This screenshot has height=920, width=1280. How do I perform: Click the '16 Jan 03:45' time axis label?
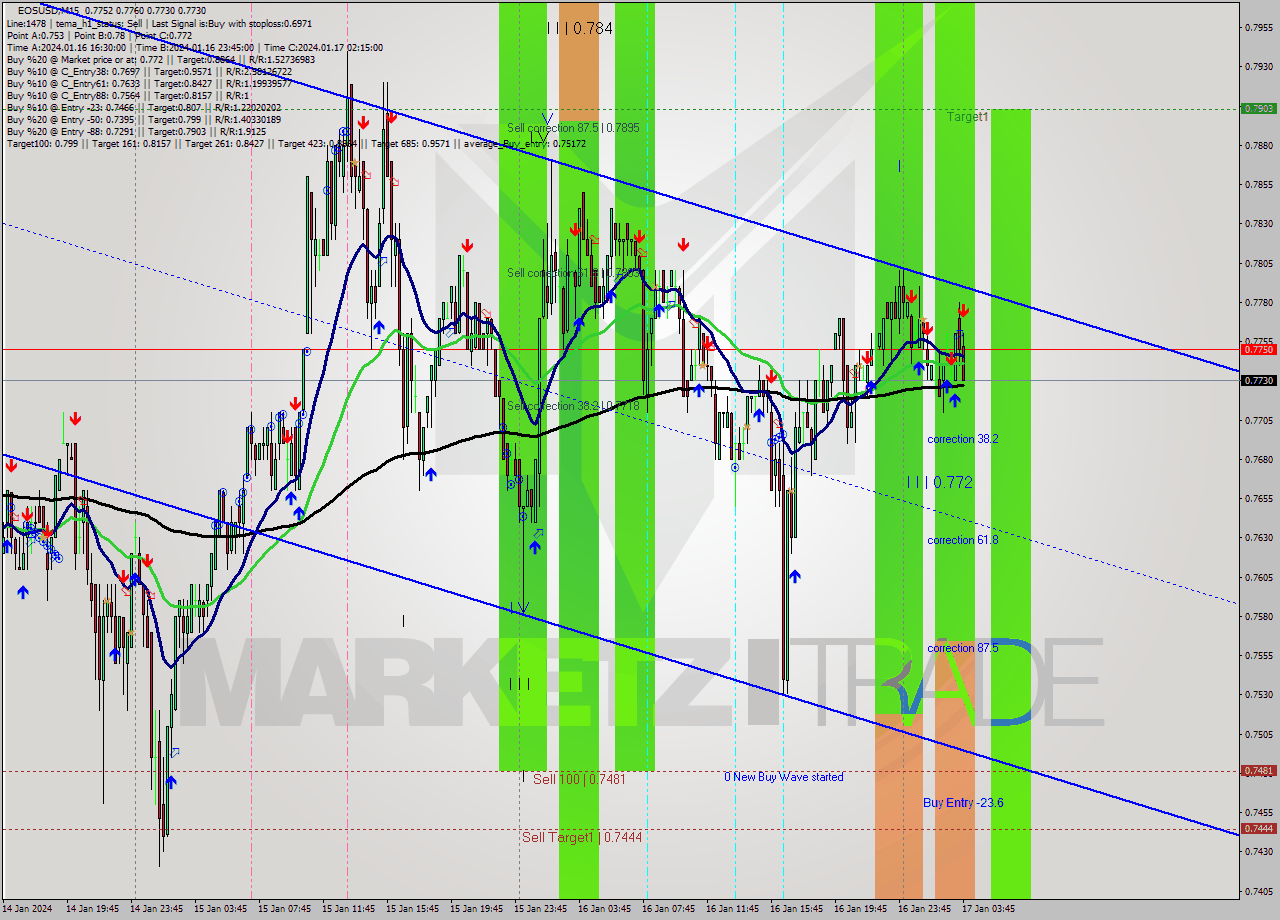(x=605, y=909)
